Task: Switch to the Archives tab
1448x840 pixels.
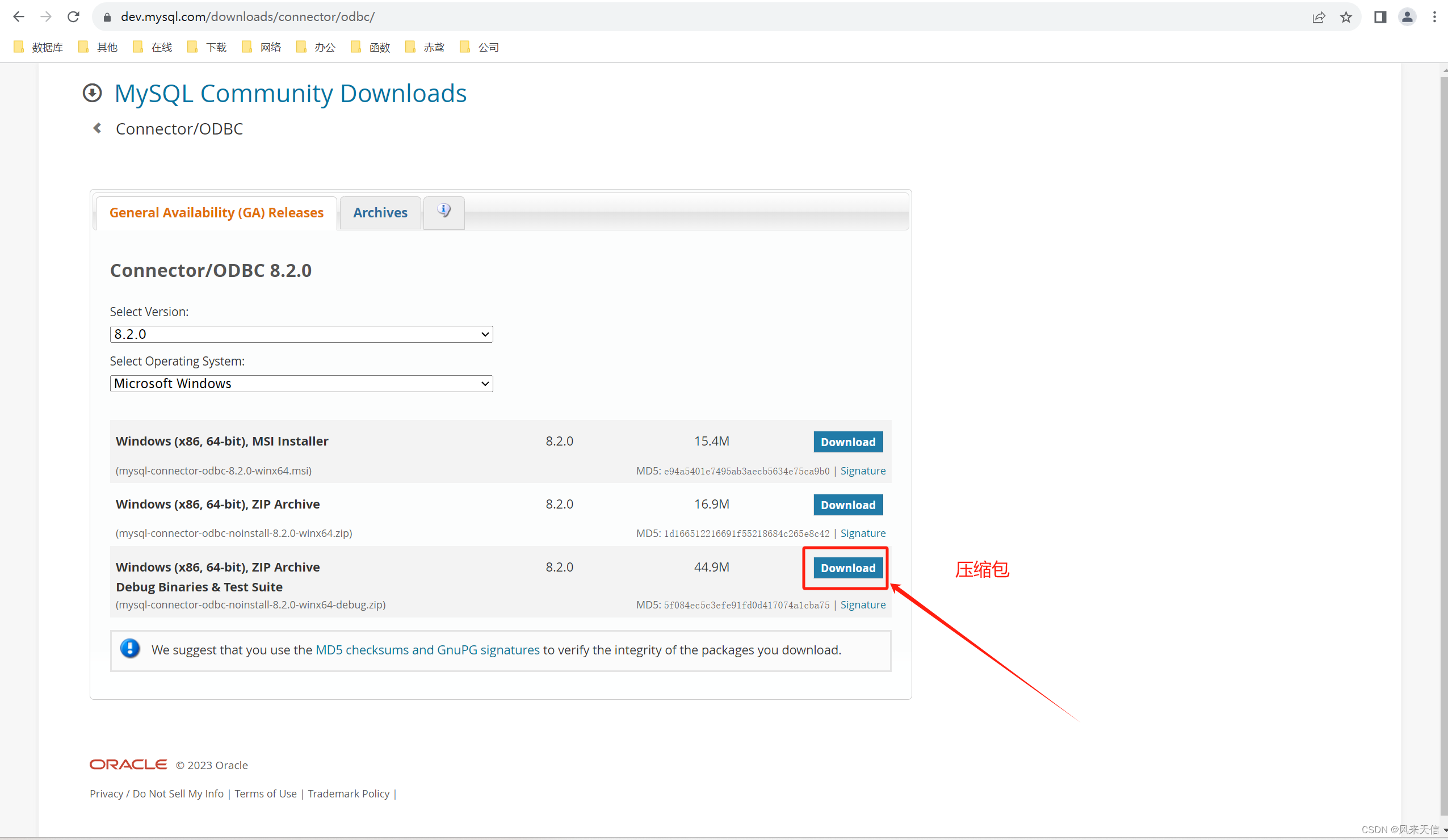Action: pyautogui.click(x=380, y=213)
